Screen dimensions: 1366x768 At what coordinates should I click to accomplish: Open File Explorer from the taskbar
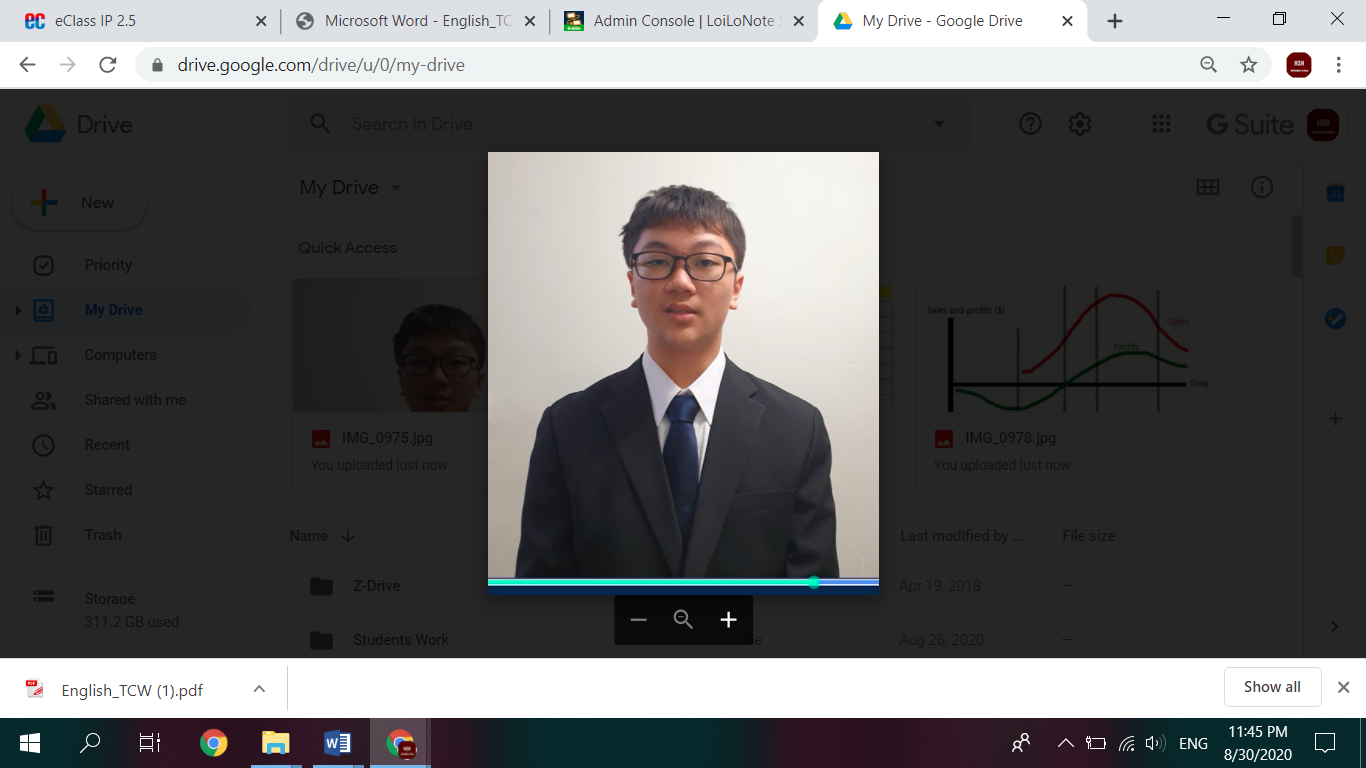click(x=275, y=743)
